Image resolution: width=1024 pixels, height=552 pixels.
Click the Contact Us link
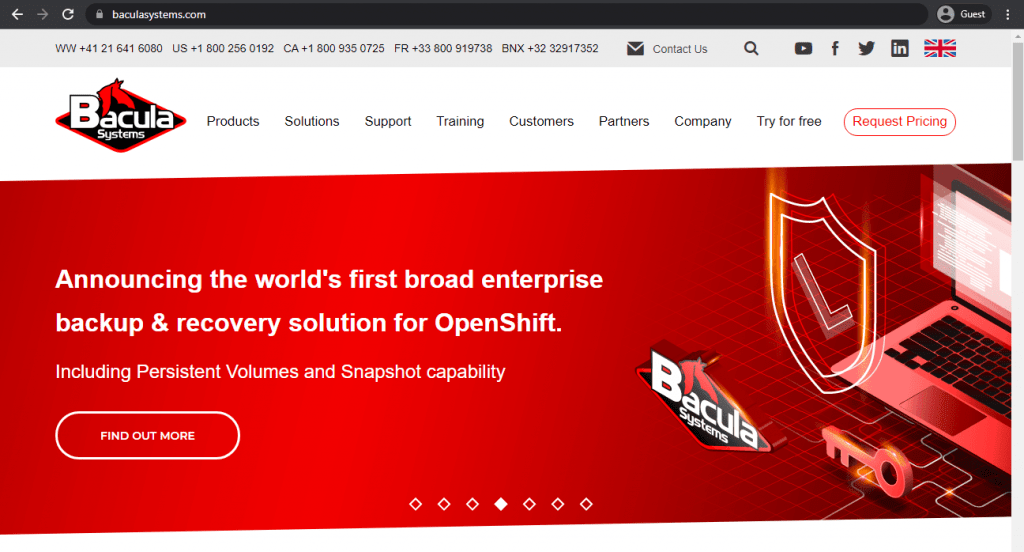click(680, 49)
